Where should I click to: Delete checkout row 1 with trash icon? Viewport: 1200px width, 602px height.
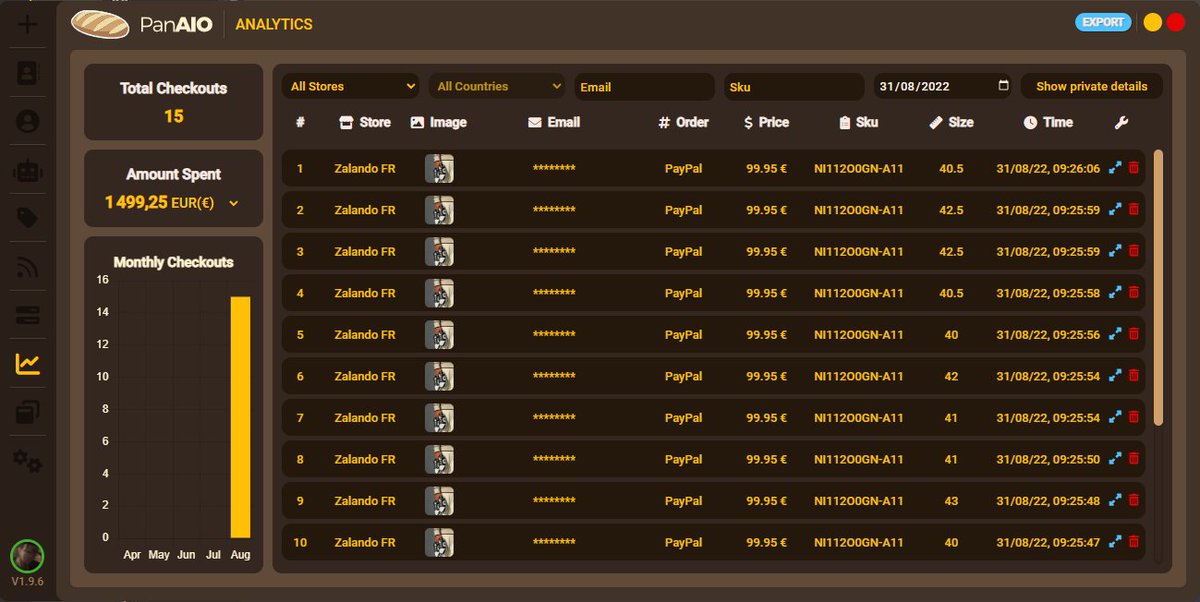coord(1133,168)
